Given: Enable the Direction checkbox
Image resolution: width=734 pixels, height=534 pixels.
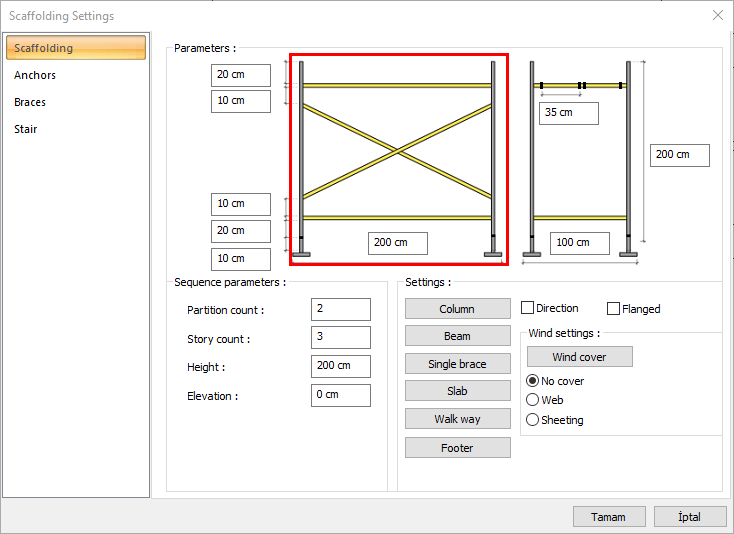Looking at the screenshot, I should pos(528,309).
